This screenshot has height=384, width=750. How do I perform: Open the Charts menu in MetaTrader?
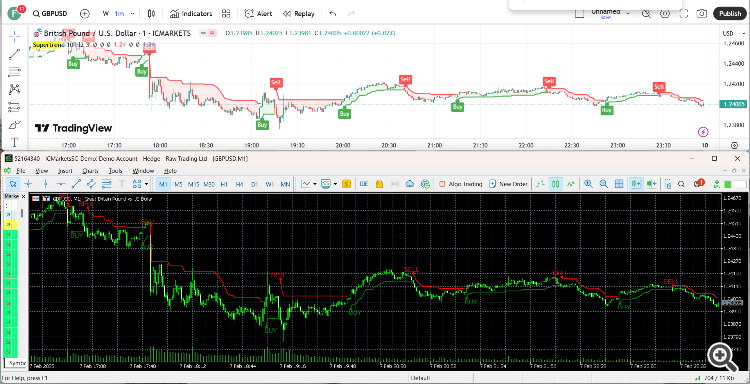(x=90, y=171)
